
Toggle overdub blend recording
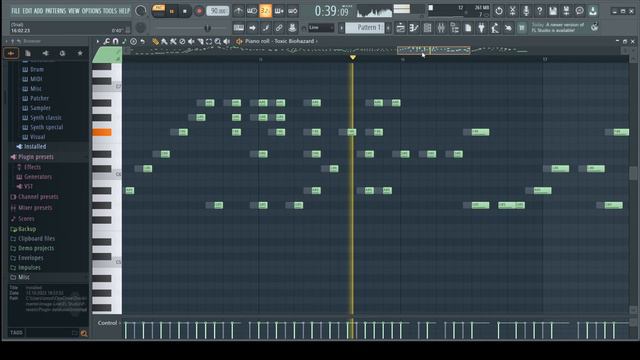tap(279, 11)
